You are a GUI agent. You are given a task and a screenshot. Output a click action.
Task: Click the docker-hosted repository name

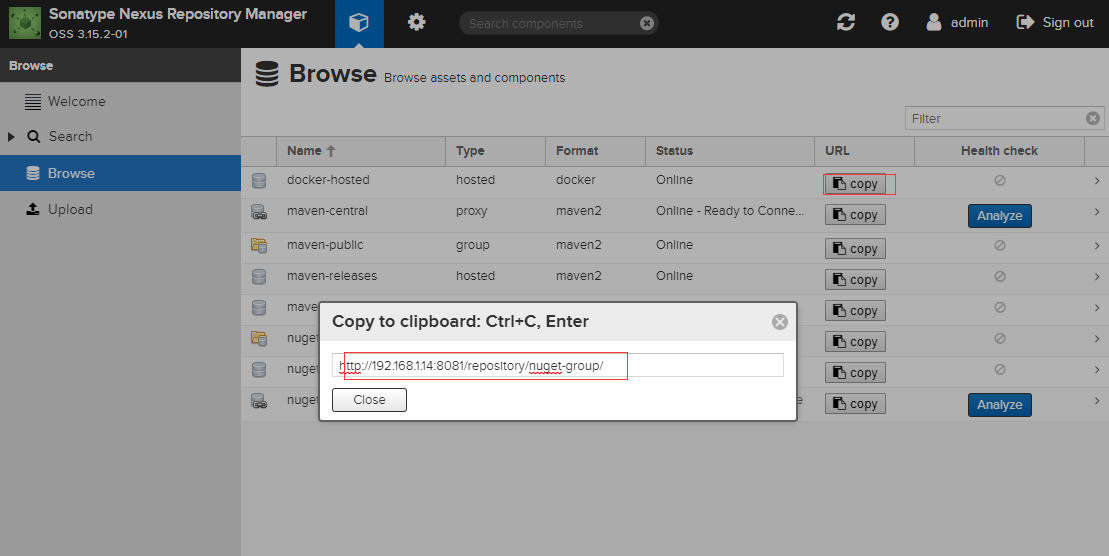[x=328, y=180]
